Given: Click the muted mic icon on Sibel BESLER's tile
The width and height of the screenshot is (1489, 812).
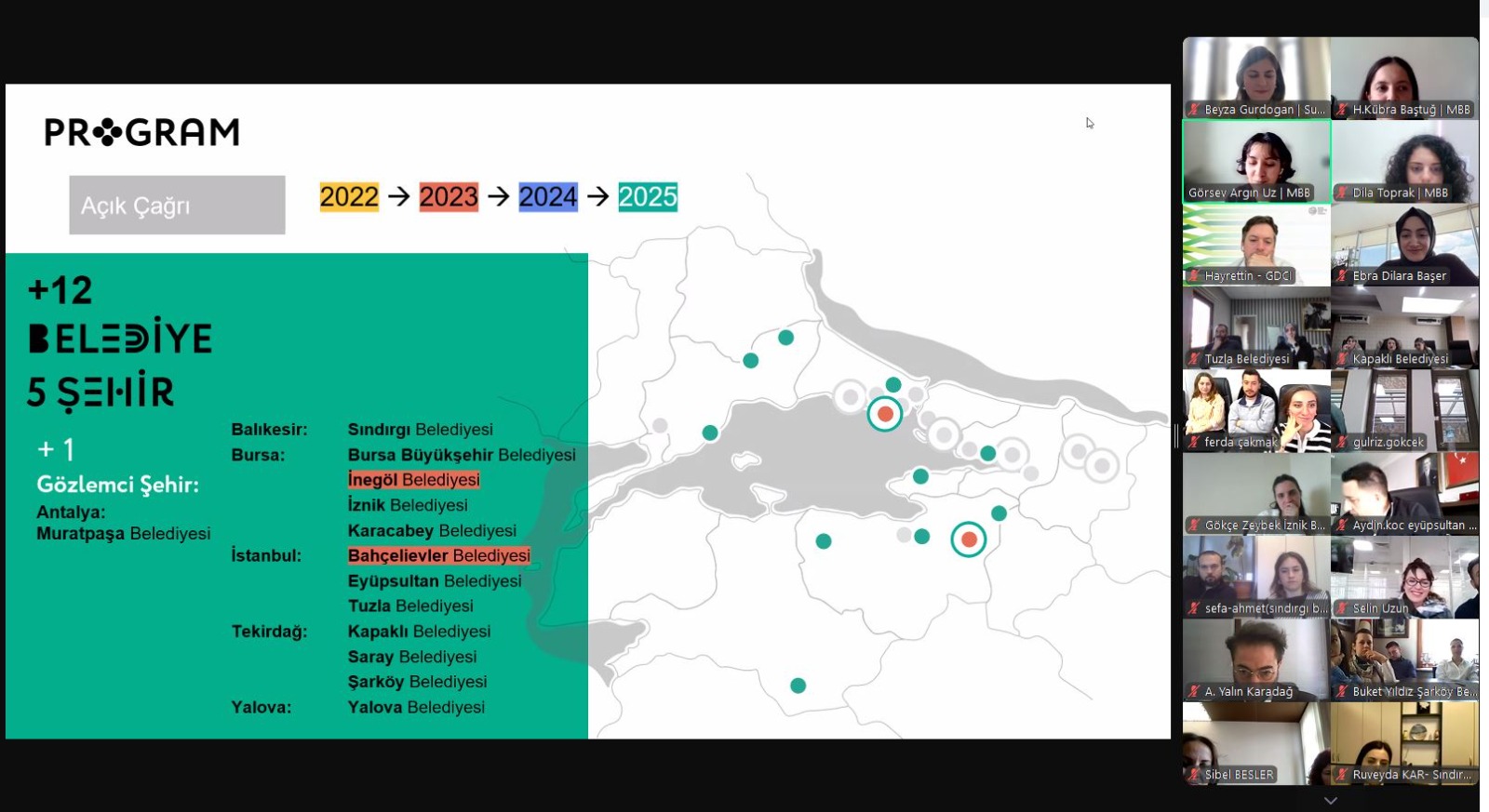Looking at the screenshot, I should (x=1194, y=775).
